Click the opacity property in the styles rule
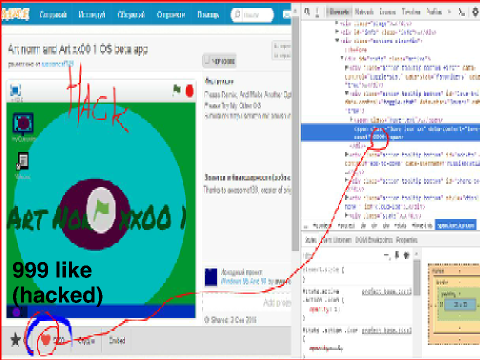Viewport: 480px width, 360px height. (320, 309)
